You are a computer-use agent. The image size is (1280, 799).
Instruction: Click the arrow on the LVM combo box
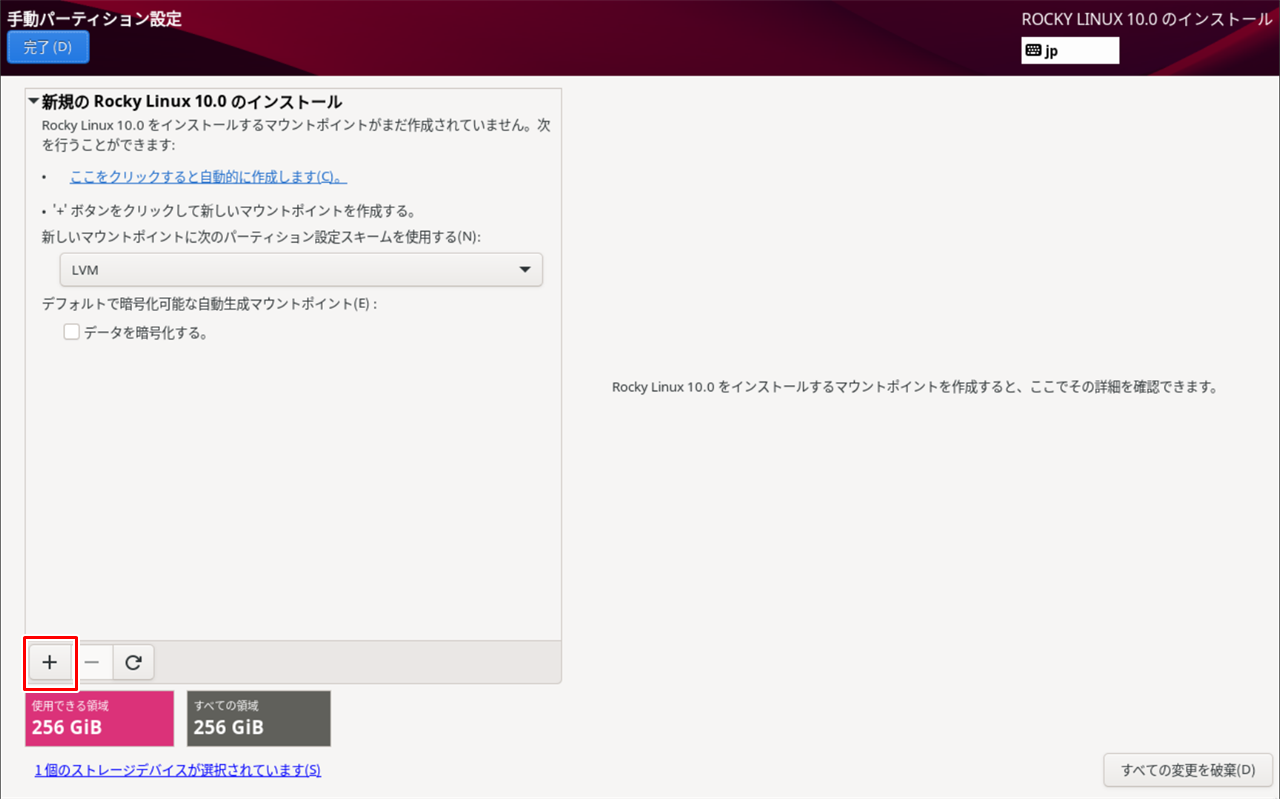[525, 270]
